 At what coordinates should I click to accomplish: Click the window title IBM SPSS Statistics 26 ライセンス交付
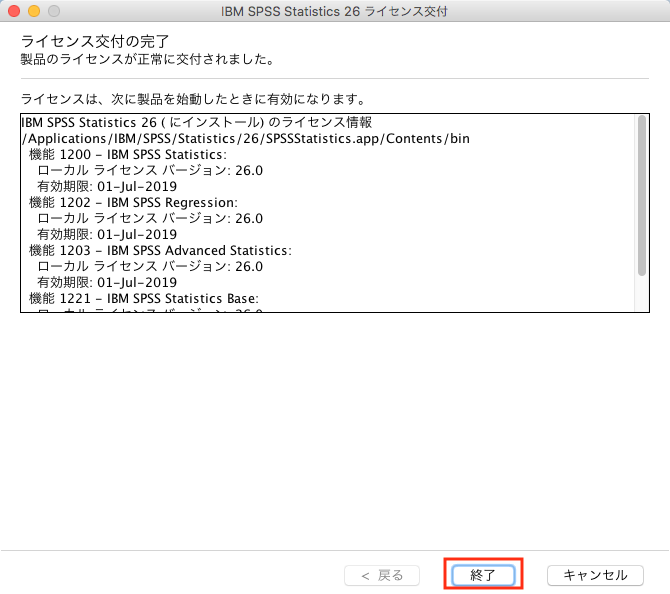click(334, 11)
